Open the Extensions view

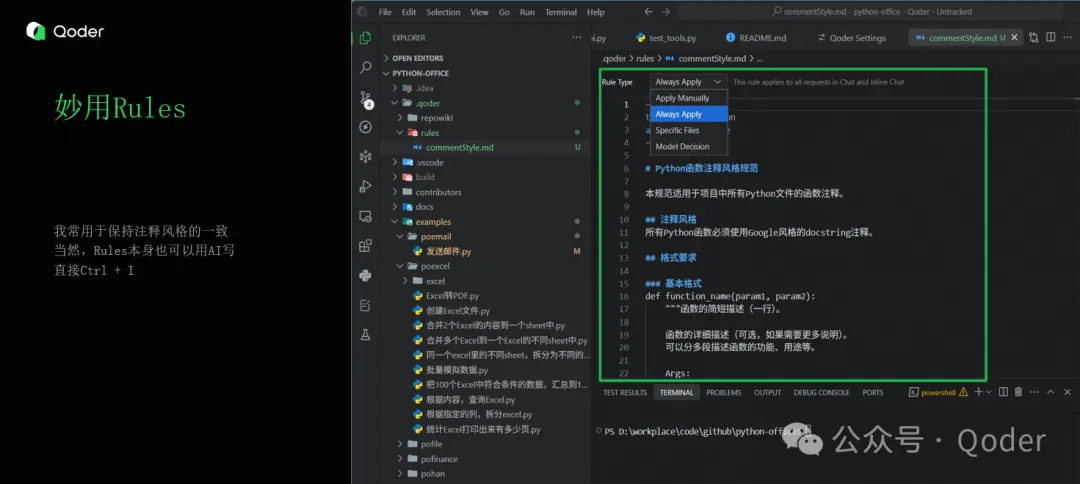click(365, 246)
